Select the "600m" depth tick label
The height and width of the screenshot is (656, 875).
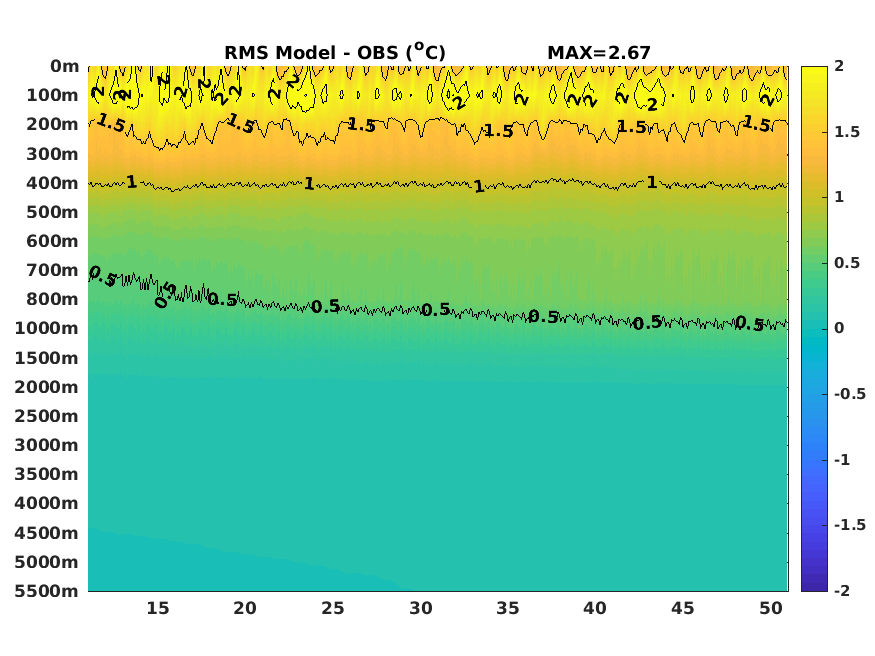(52, 241)
